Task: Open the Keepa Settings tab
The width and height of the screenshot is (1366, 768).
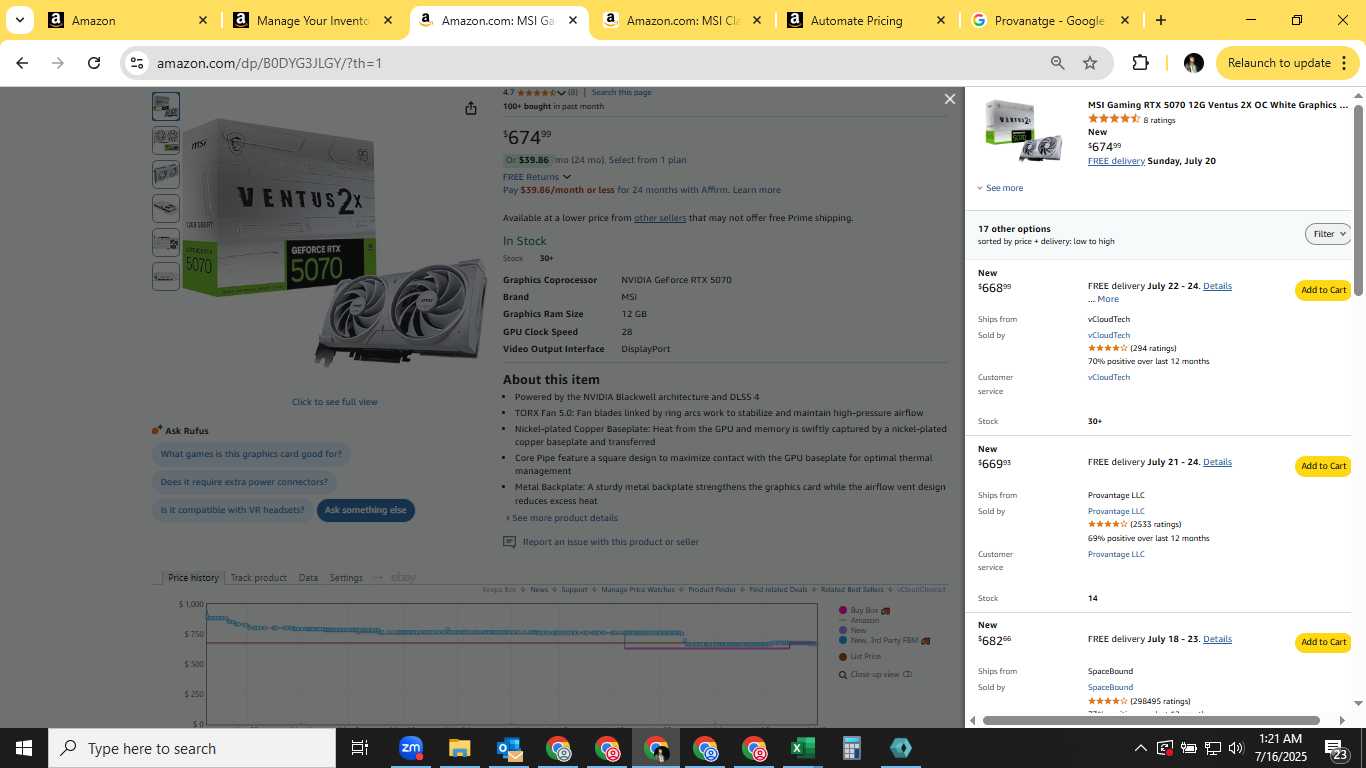Action: pos(346,578)
